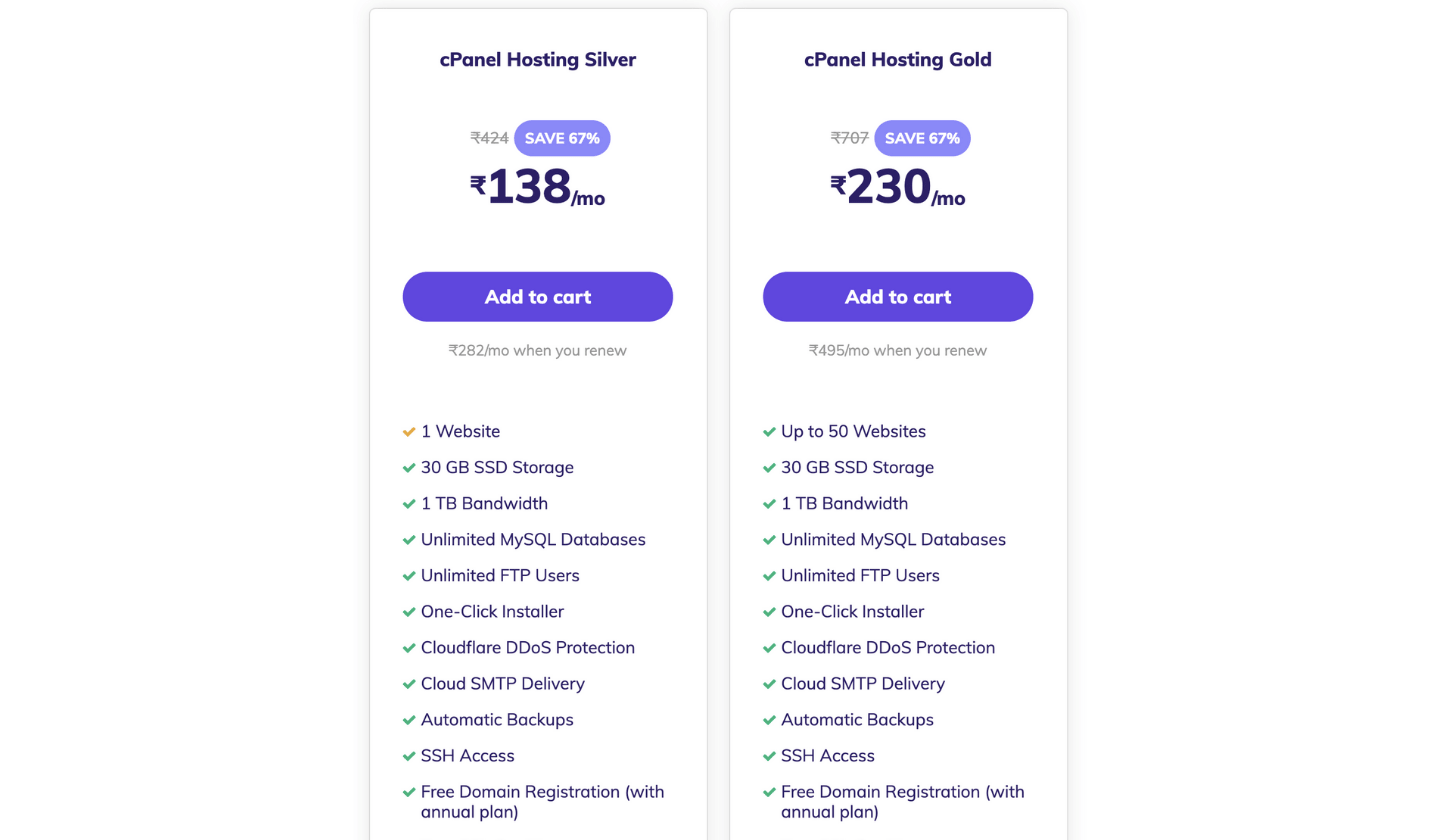Click the checkmark beside Silver Automatic Backups

[x=409, y=720]
